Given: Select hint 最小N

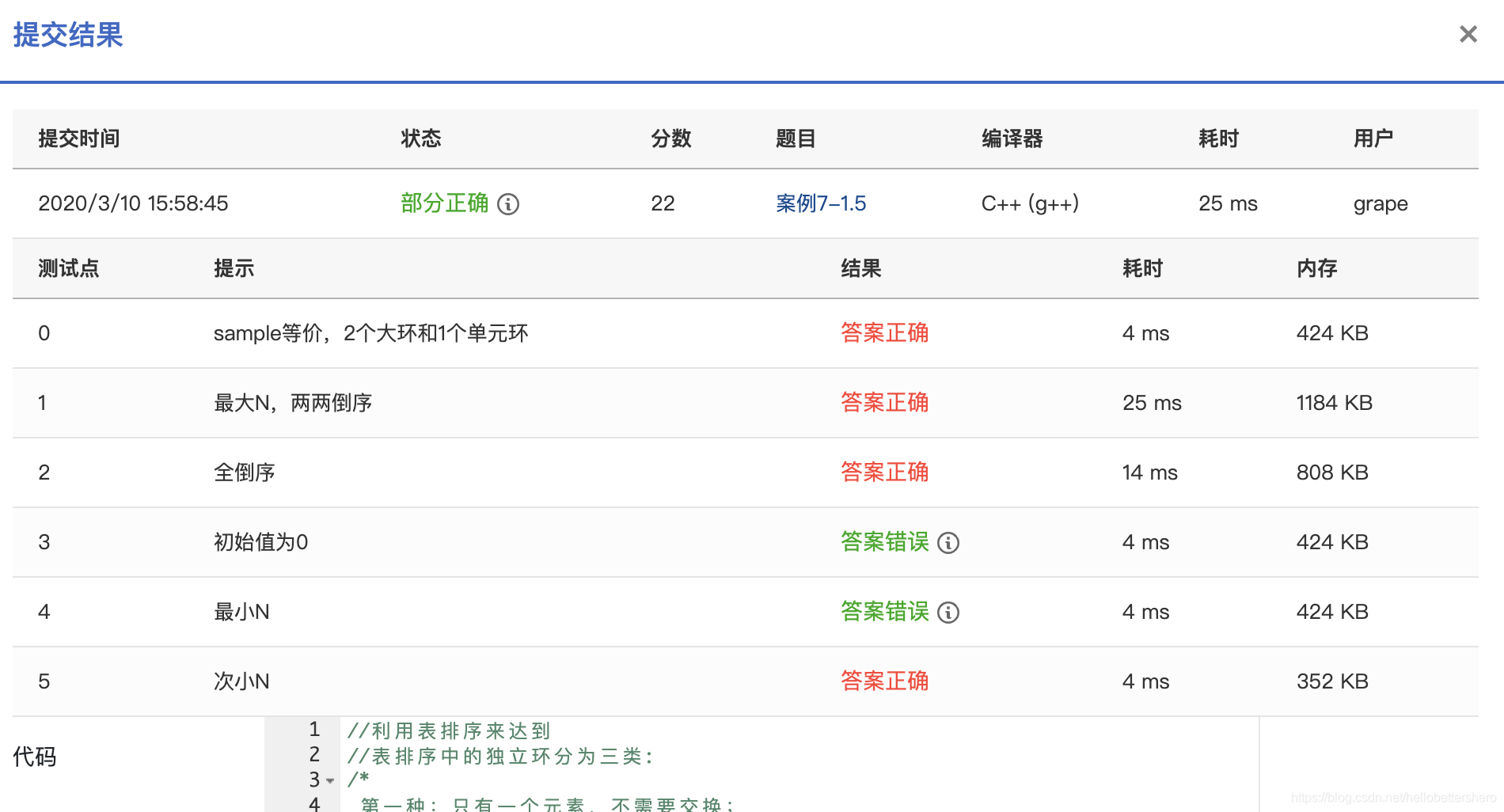Looking at the screenshot, I should [x=241, y=612].
